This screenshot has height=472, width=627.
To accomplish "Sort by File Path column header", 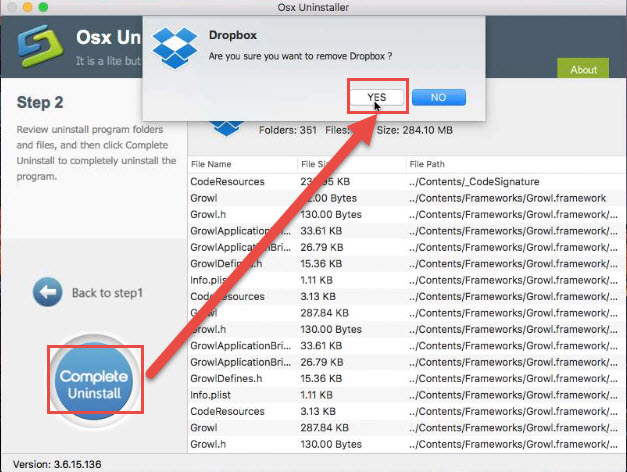I will pos(430,164).
